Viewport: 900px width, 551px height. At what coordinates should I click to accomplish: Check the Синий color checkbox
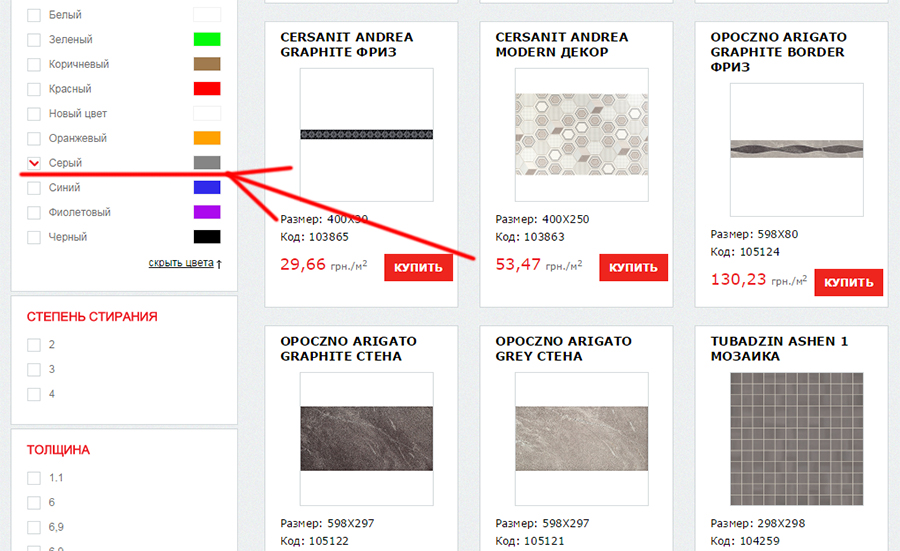tap(34, 188)
